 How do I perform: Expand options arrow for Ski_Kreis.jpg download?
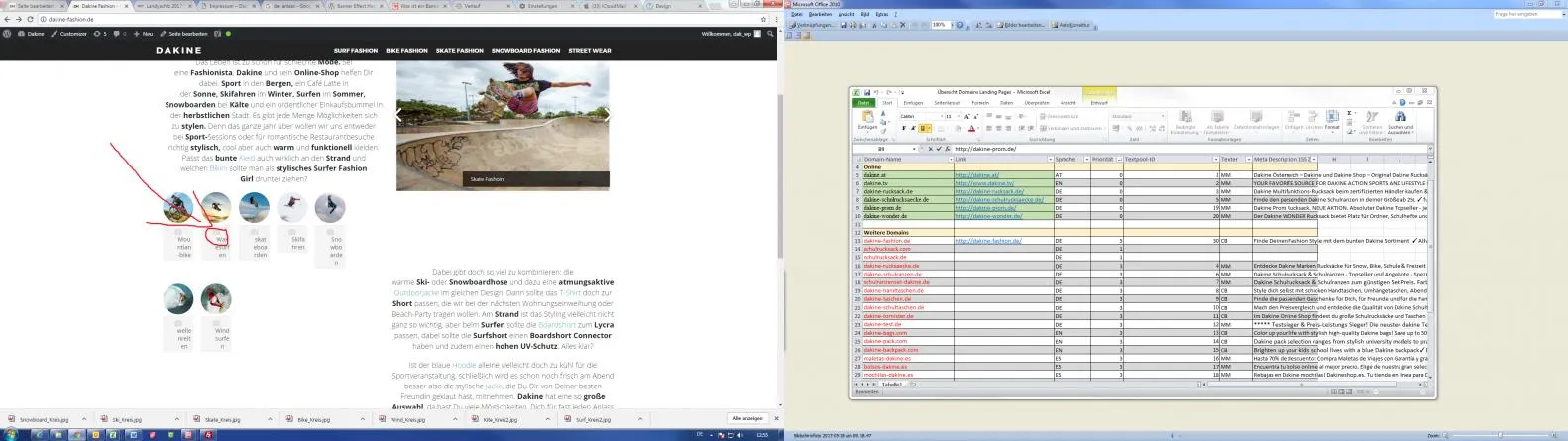(176, 419)
